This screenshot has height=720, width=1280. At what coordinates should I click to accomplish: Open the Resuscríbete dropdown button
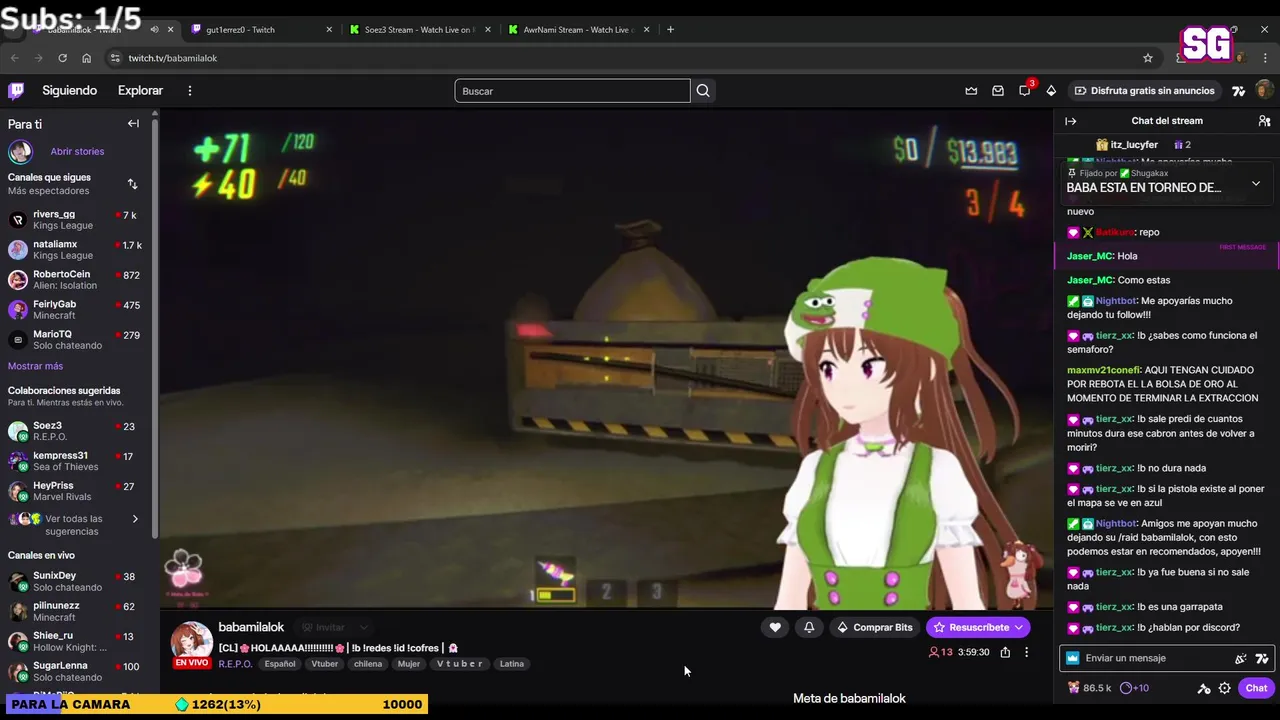[978, 627]
